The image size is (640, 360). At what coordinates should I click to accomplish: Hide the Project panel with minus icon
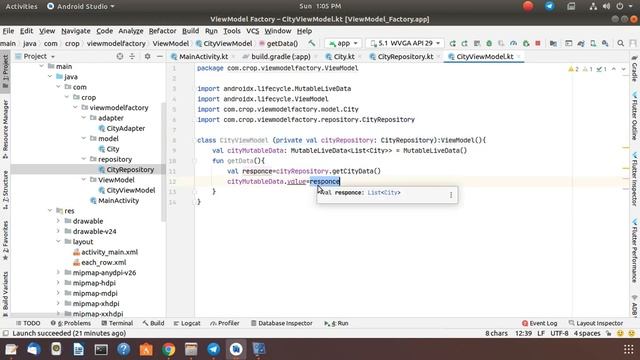click(160, 56)
